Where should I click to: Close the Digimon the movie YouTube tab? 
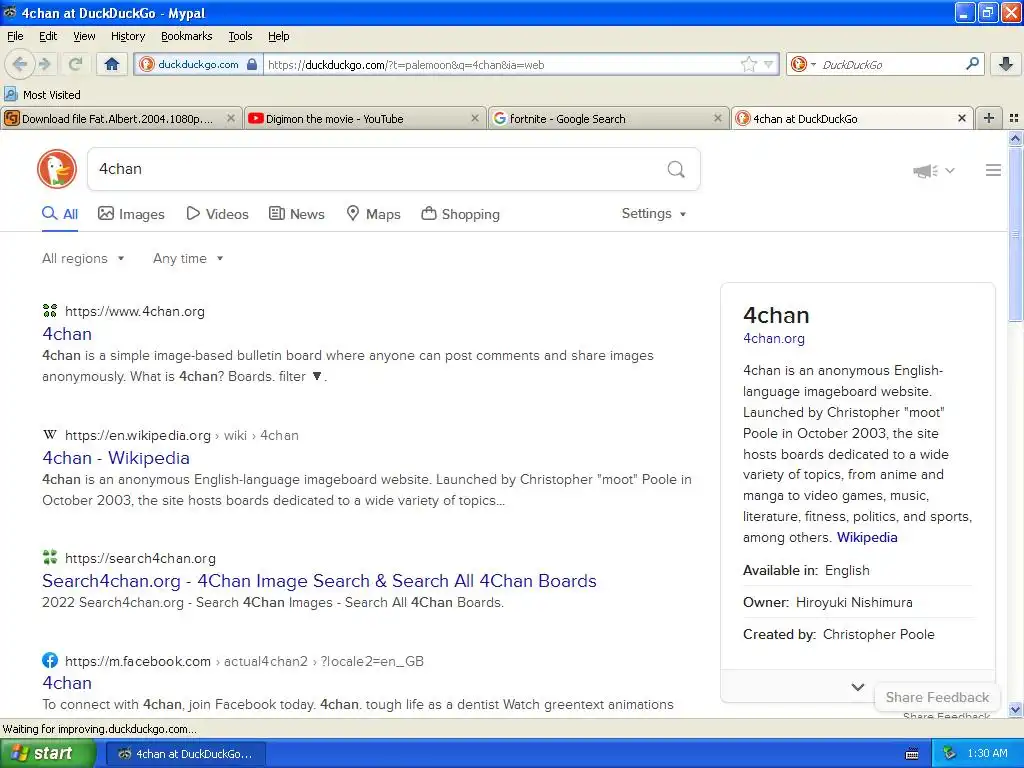click(475, 118)
